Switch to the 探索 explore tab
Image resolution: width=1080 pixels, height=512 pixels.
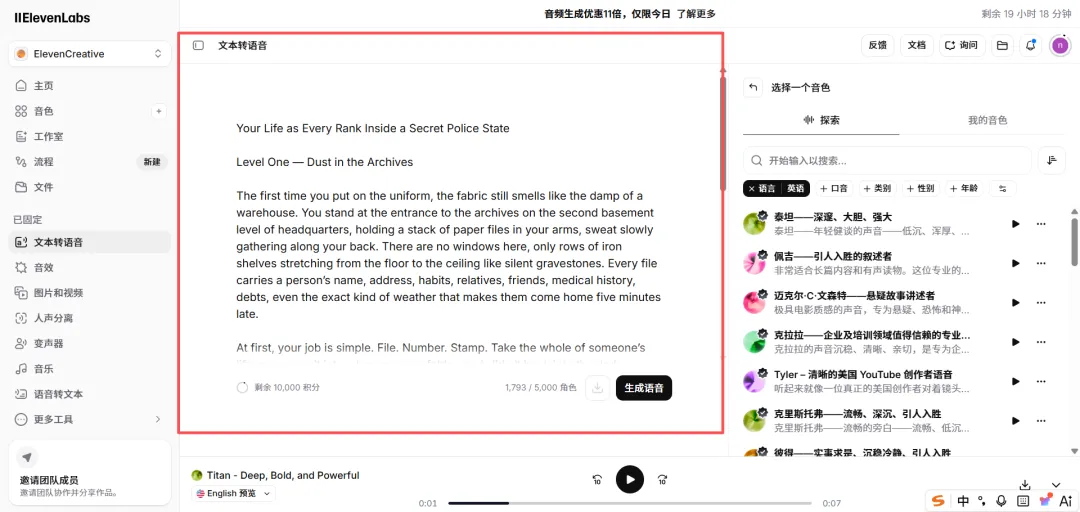pyautogui.click(x=821, y=120)
